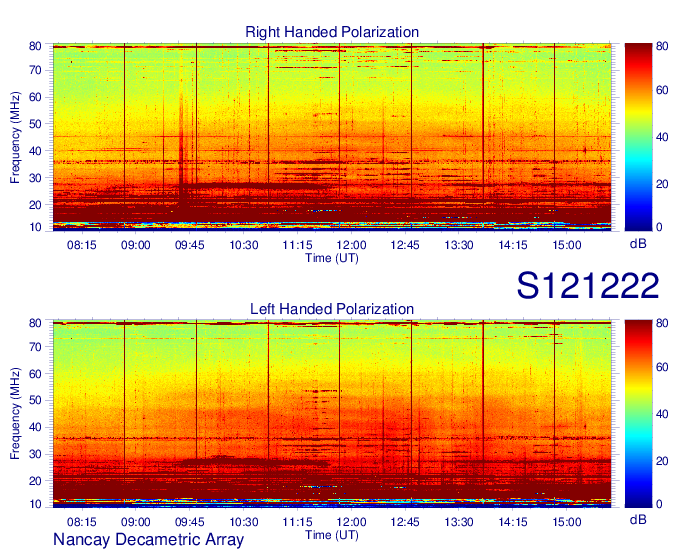The height and width of the screenshot is (552, 680).
Task: Click "09:00" time tick on right-handed plot
Action: 135,245
